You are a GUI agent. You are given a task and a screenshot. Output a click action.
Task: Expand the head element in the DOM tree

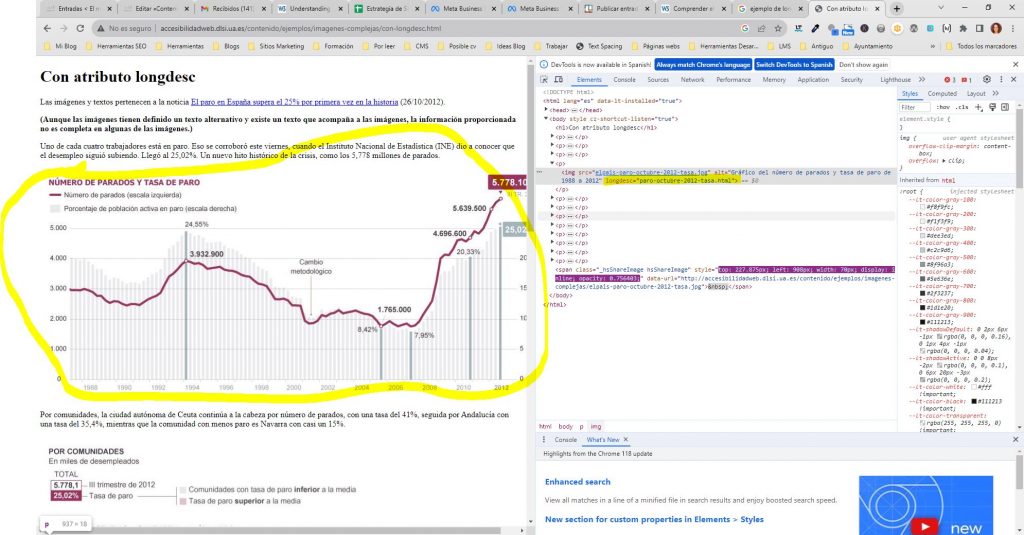pyautogui.click(x=547, y=110)
